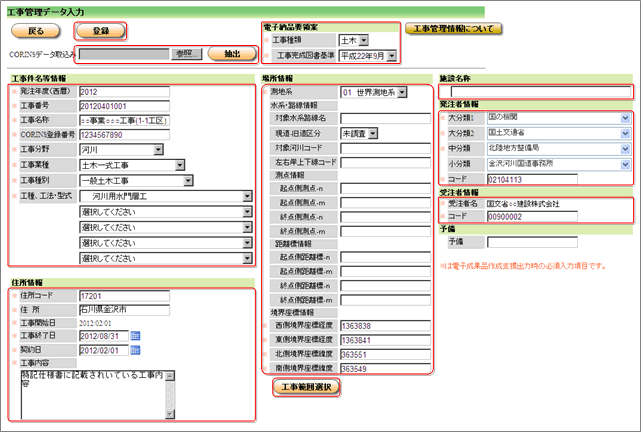The height and width of the screenshot is (432, 641).
Task: Click the 契約日 date field
Action: 104,350
